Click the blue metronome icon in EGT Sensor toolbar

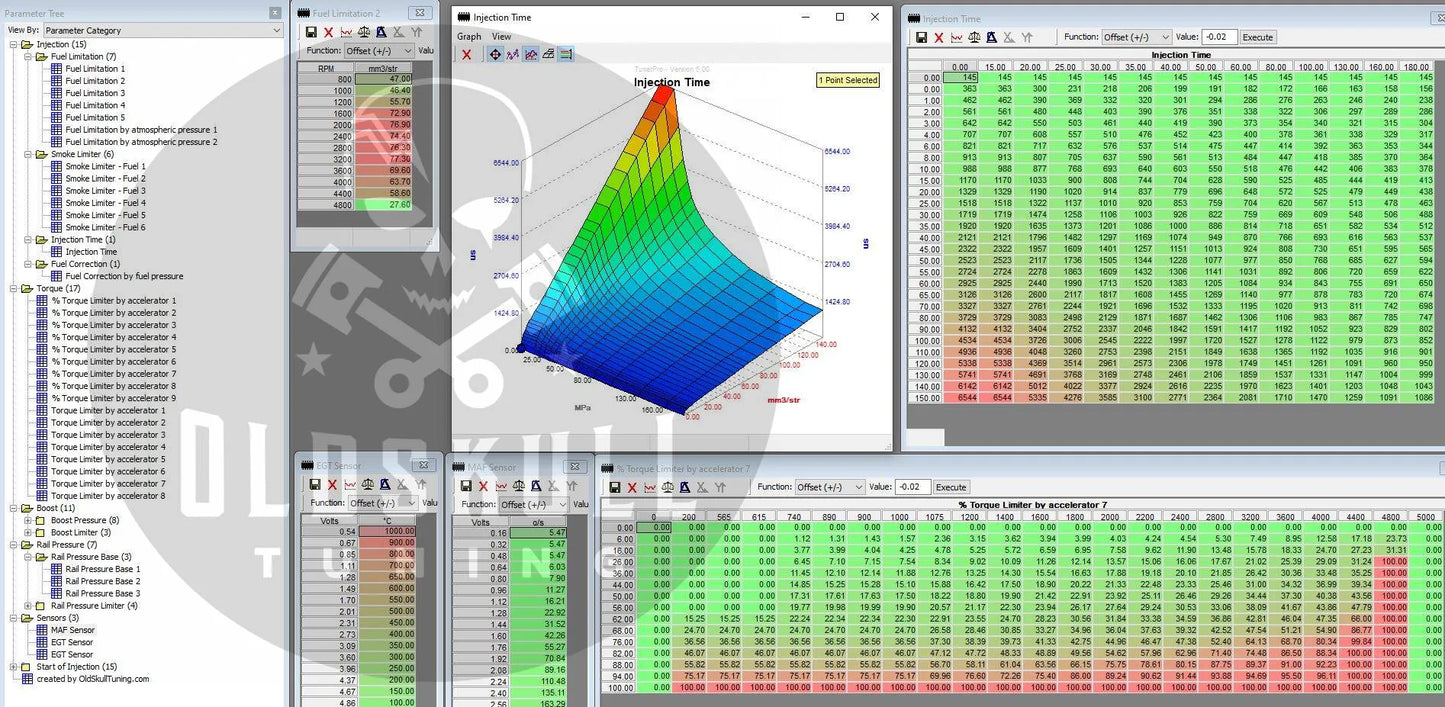coord(382,485)
